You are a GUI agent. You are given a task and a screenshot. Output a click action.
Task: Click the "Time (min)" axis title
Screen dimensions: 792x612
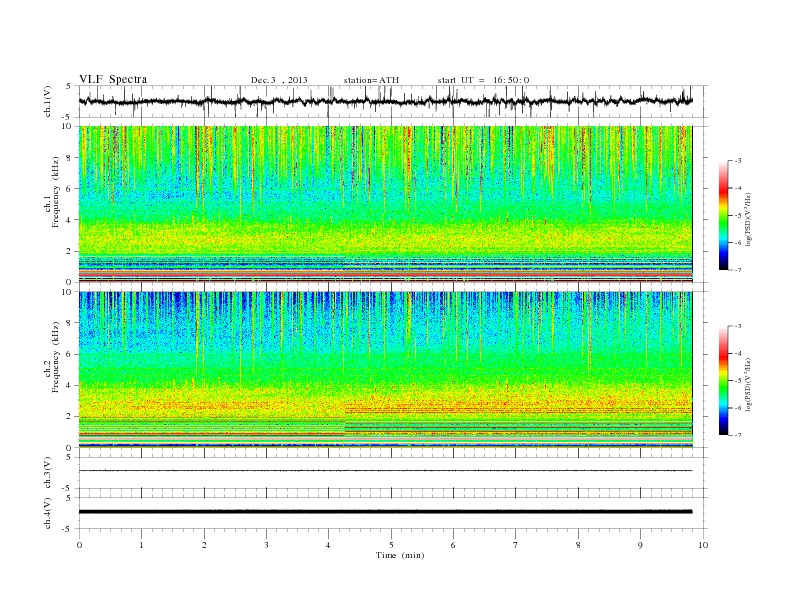click(400, 555)
